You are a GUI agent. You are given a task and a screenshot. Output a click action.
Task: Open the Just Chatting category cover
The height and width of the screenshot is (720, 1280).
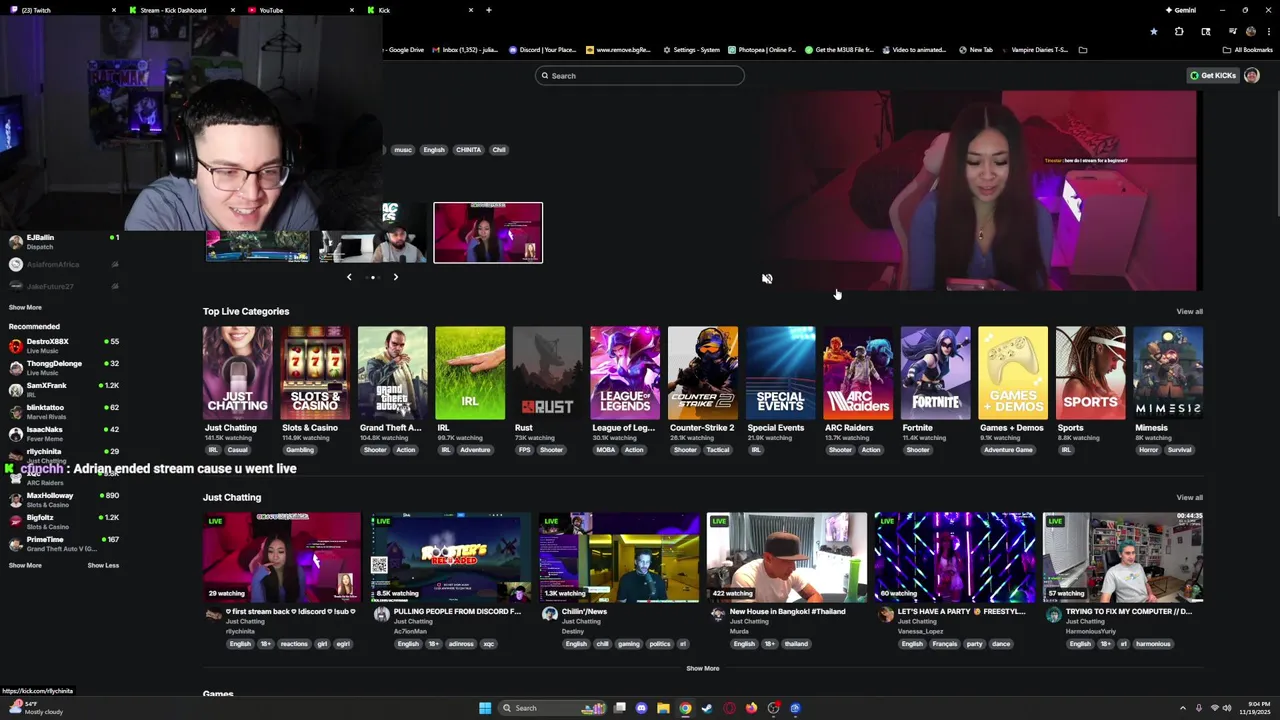(x=237, y=372)
